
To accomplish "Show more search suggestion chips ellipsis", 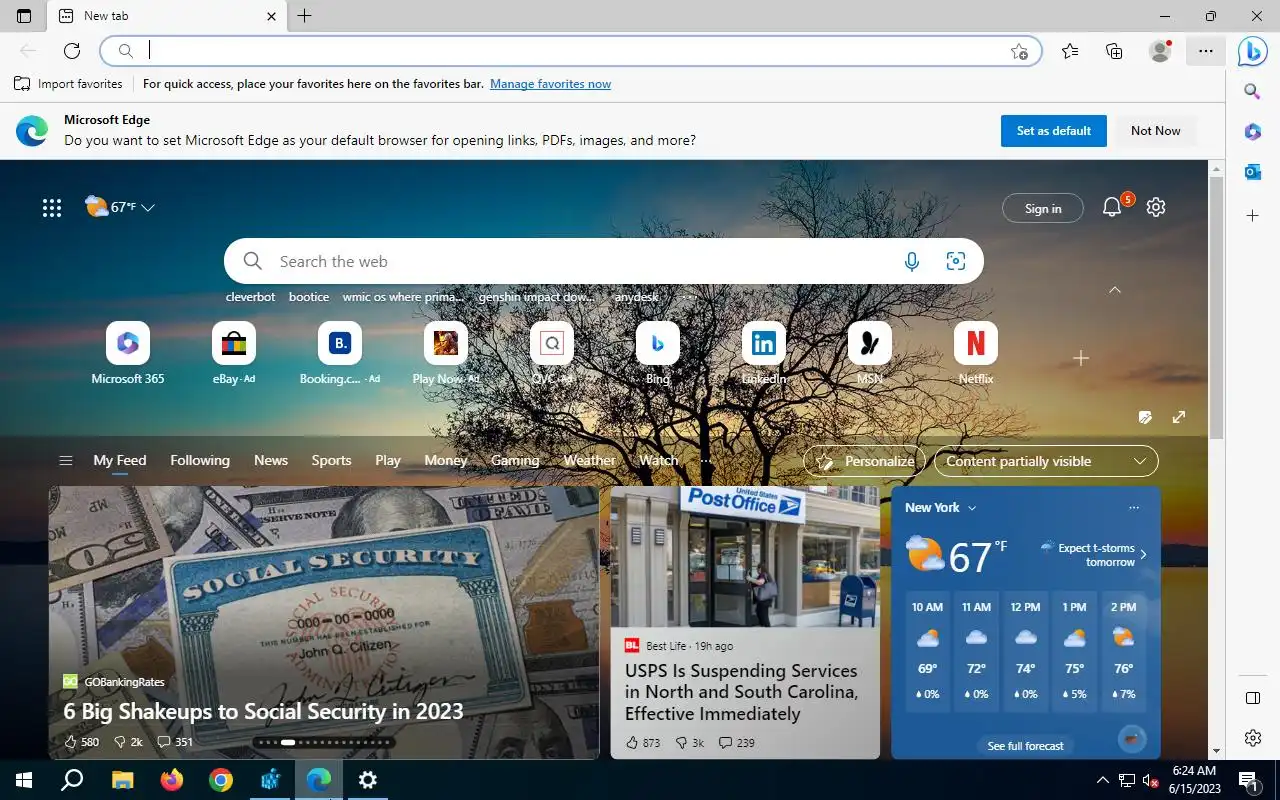I will point(688,296).
